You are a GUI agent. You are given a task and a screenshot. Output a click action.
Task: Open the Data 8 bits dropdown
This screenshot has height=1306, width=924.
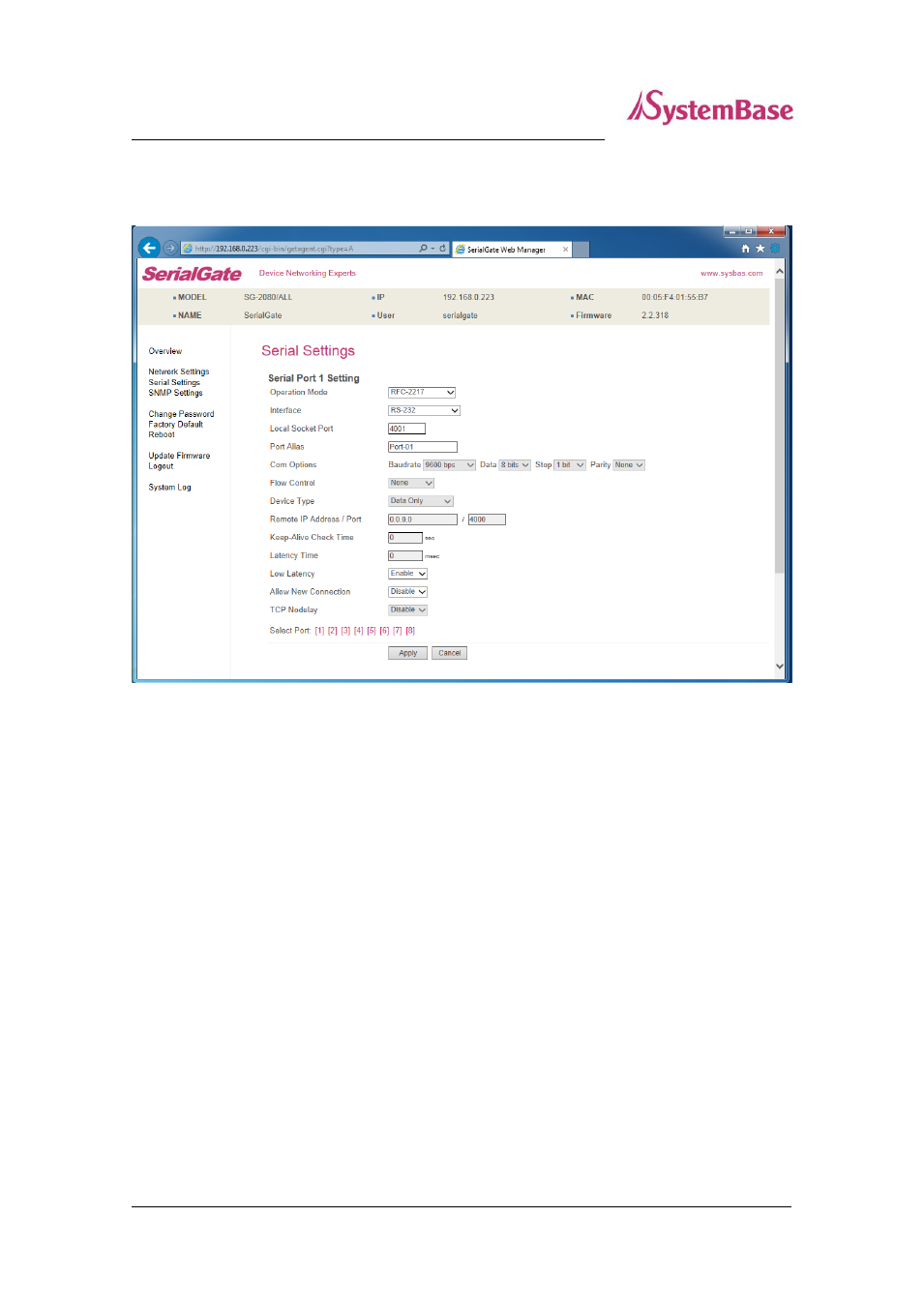click(x=515, y=465)
